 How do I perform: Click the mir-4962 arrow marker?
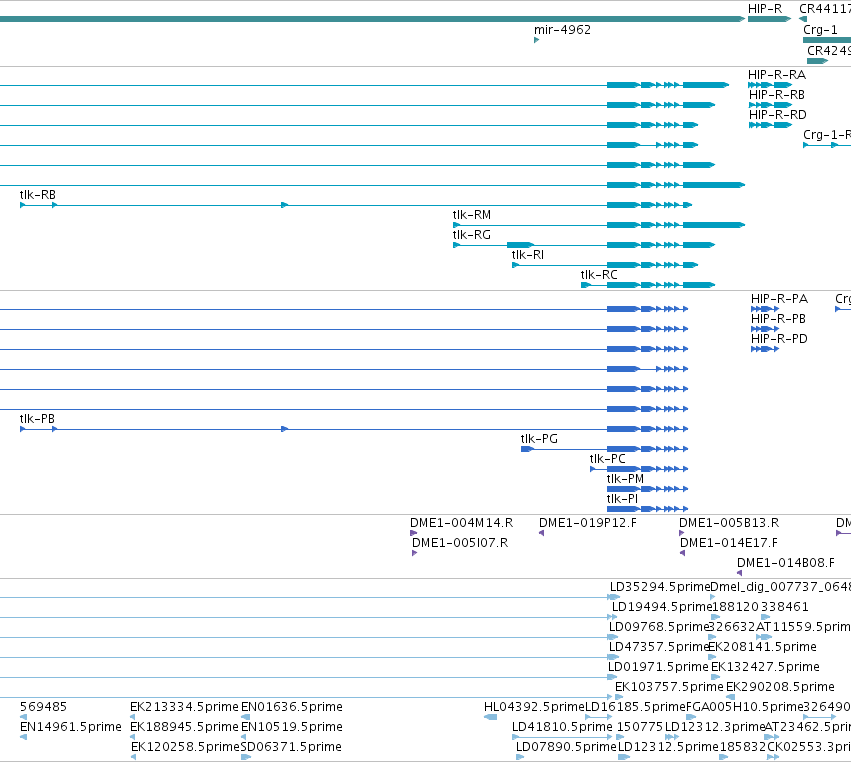[x=536, y=40]
